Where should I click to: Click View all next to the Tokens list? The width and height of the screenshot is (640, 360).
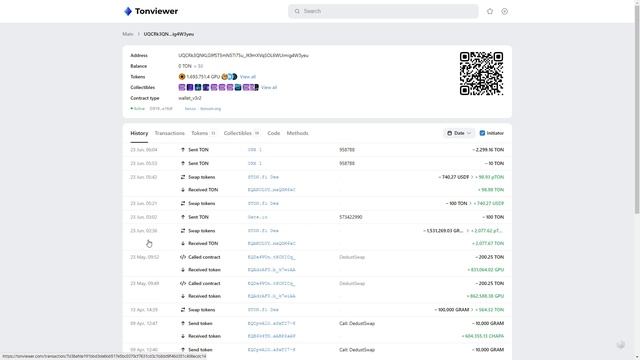click(x=248, y=77)
